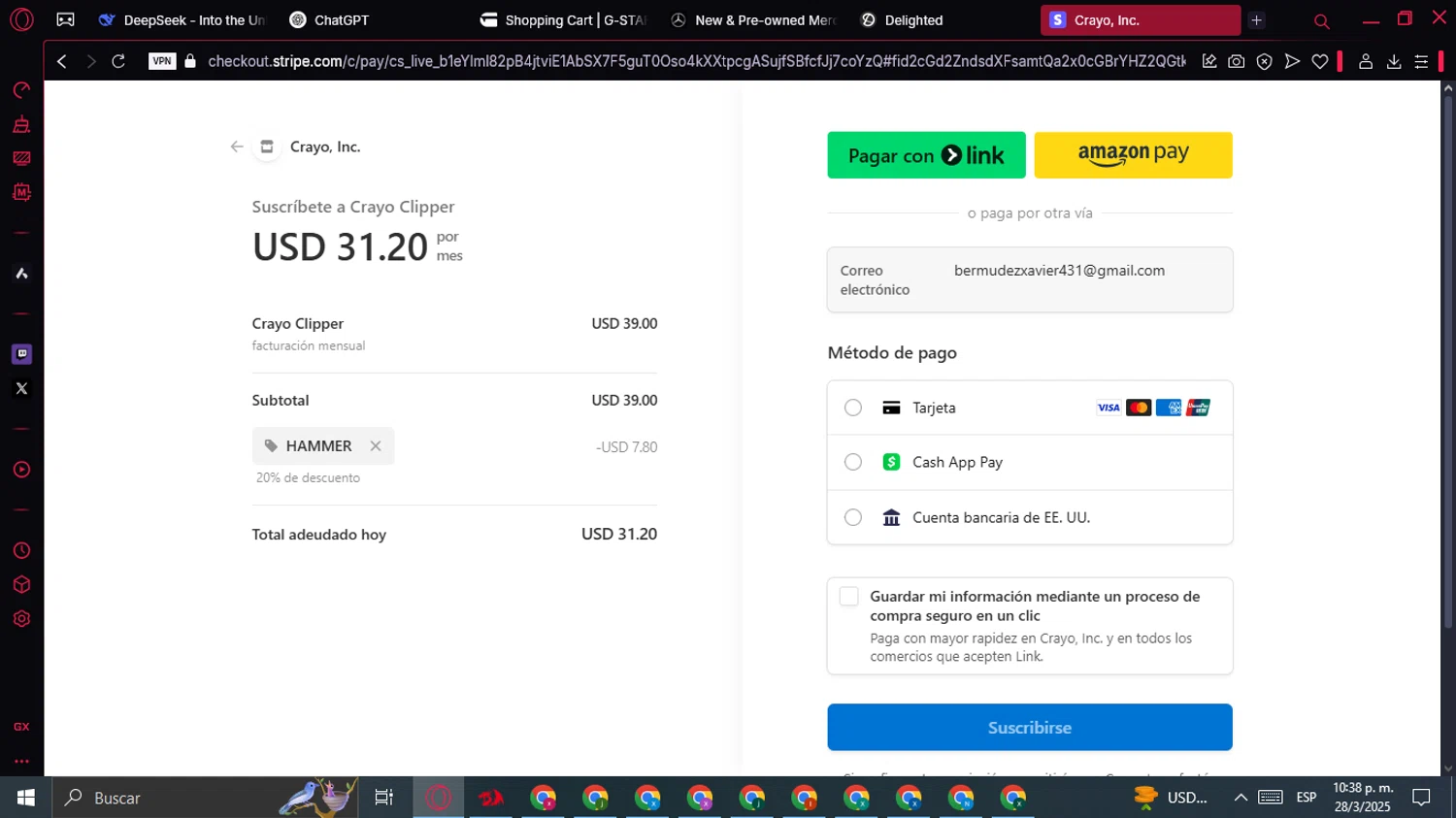Open Task View in the taskbar
The width and height of the screenshot is (1456, 818).
pos(384,798)
